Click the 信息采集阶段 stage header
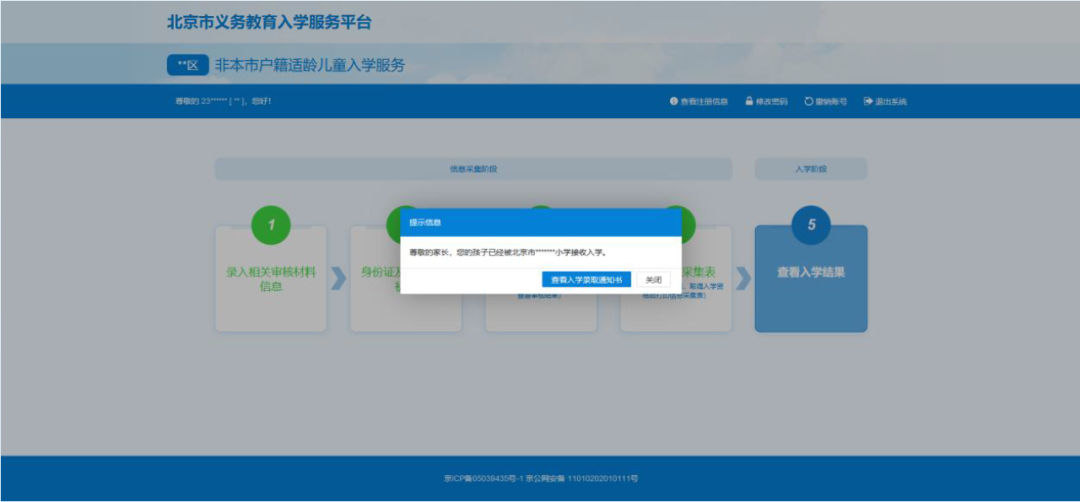1080x502 pixels. click(x=473, y=169)
